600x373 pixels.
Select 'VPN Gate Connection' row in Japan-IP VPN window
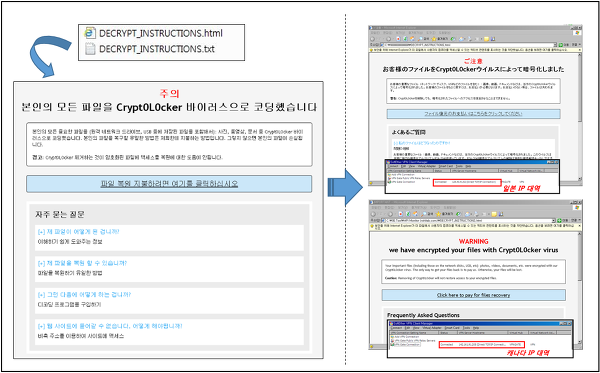[401, 182]
